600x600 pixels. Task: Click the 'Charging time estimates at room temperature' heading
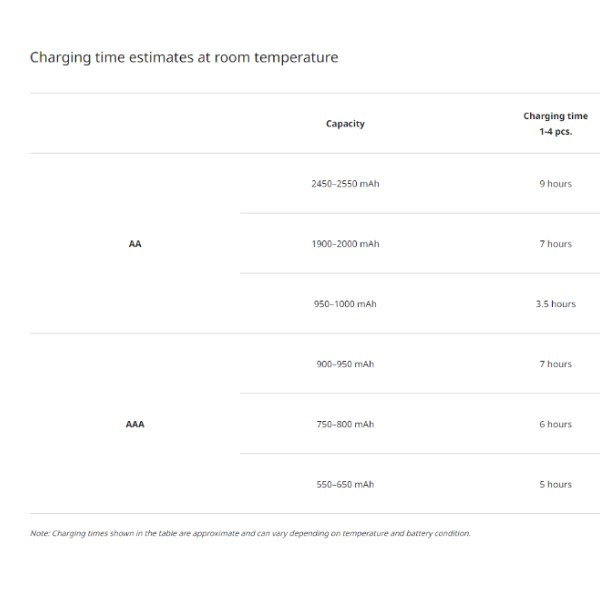click(184, 57)
